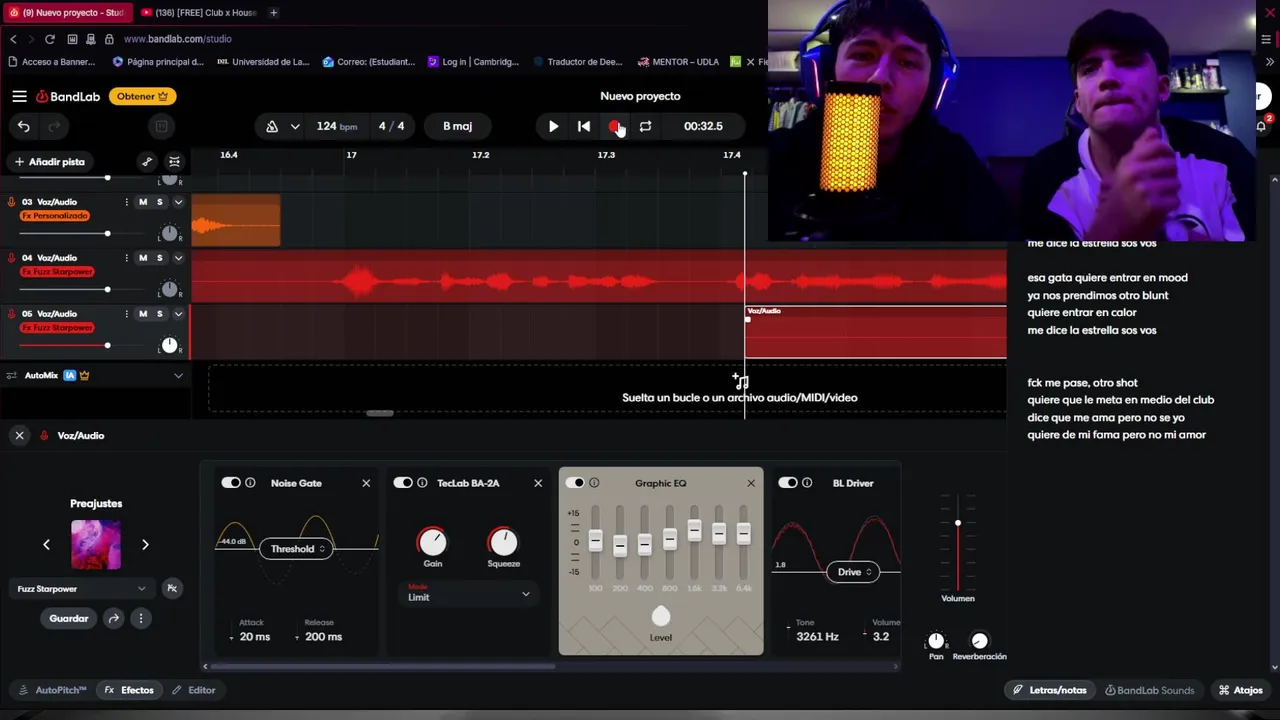Viewport: 1280px width, 720px height.
Task: Switch to the Efectos tab
Action: 129,690
